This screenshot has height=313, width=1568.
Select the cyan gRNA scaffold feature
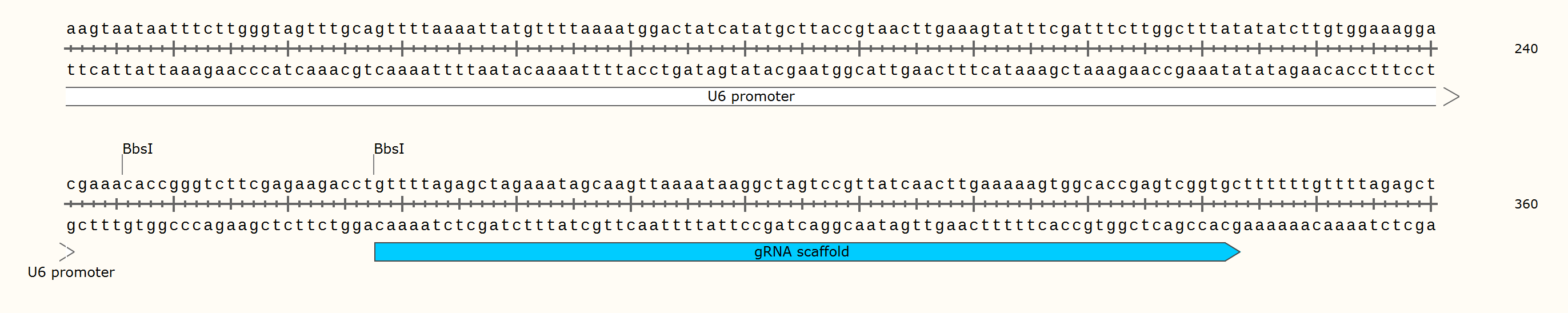[807, 252]
